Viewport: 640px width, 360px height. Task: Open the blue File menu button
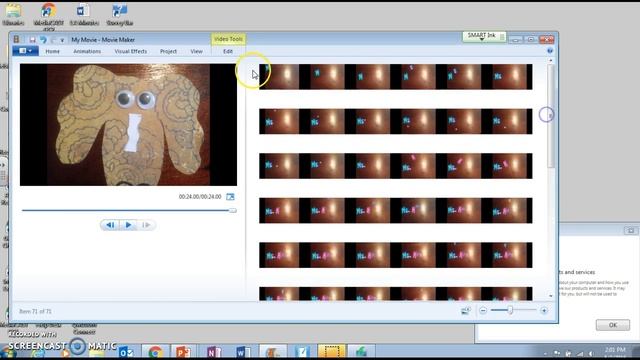tap(25, 51)
